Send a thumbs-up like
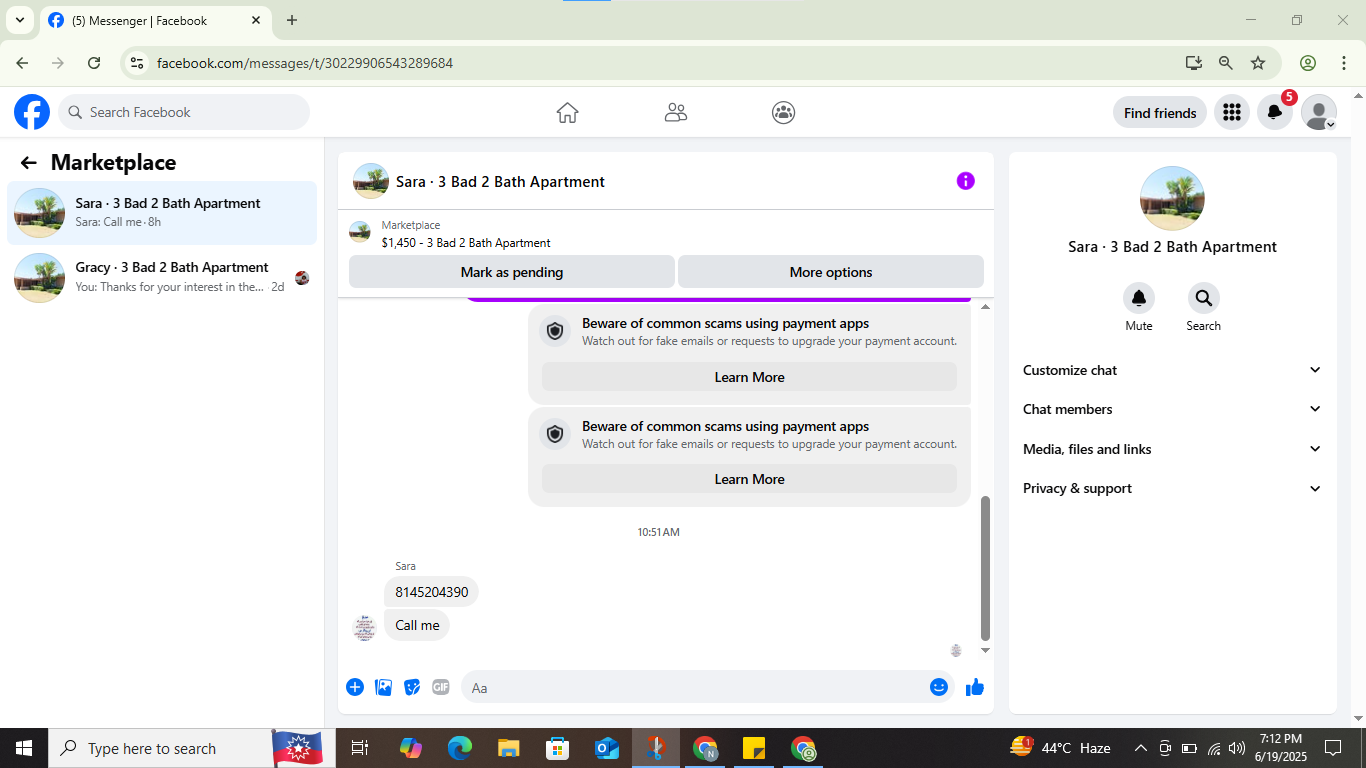The height and width of the screenshot is (768, 1366). (975, 687)
